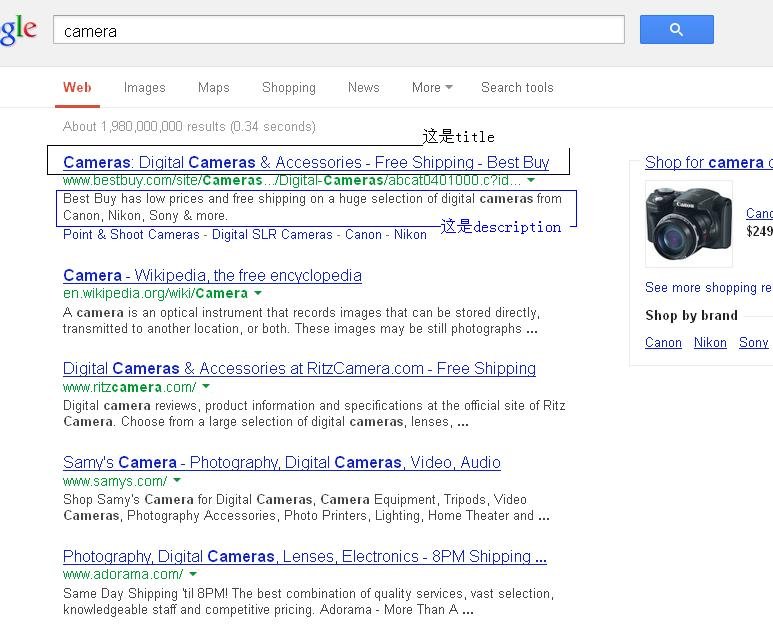Expand the ritzcamera.com URL dropdown arrow
The height and width of the screenshot is (627, 773).
(206, 387)
